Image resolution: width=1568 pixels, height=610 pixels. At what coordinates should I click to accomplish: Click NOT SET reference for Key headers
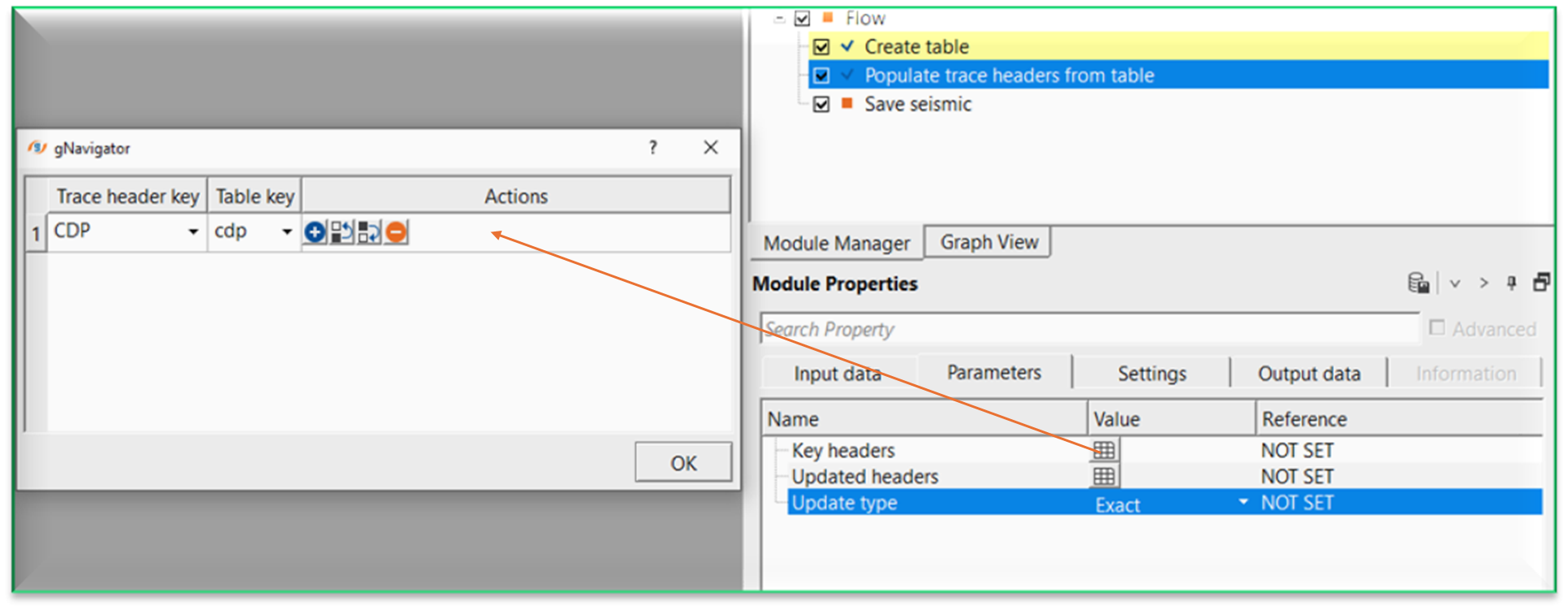1297,450
